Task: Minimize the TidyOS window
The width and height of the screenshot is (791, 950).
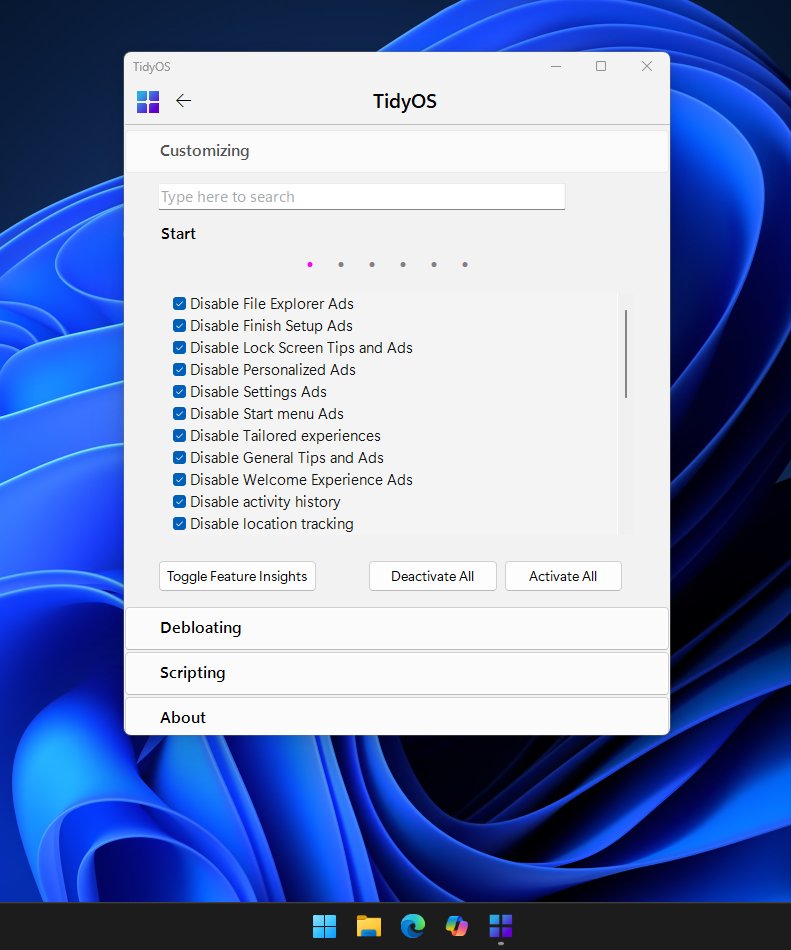Action: pos(556,66)
